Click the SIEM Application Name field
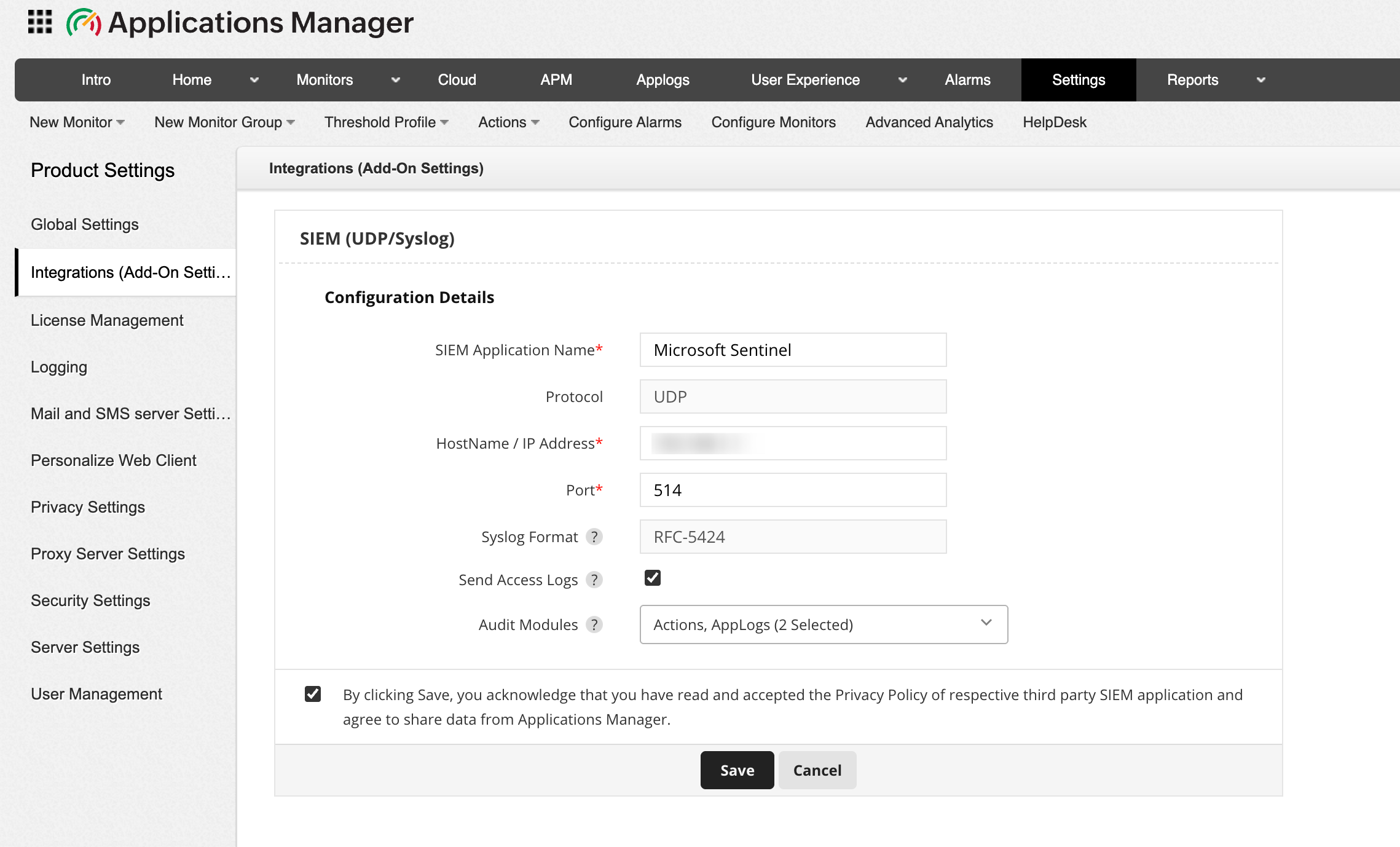Image resolution: width=1400 pixels, height=847 pixels. pos(793,350)
